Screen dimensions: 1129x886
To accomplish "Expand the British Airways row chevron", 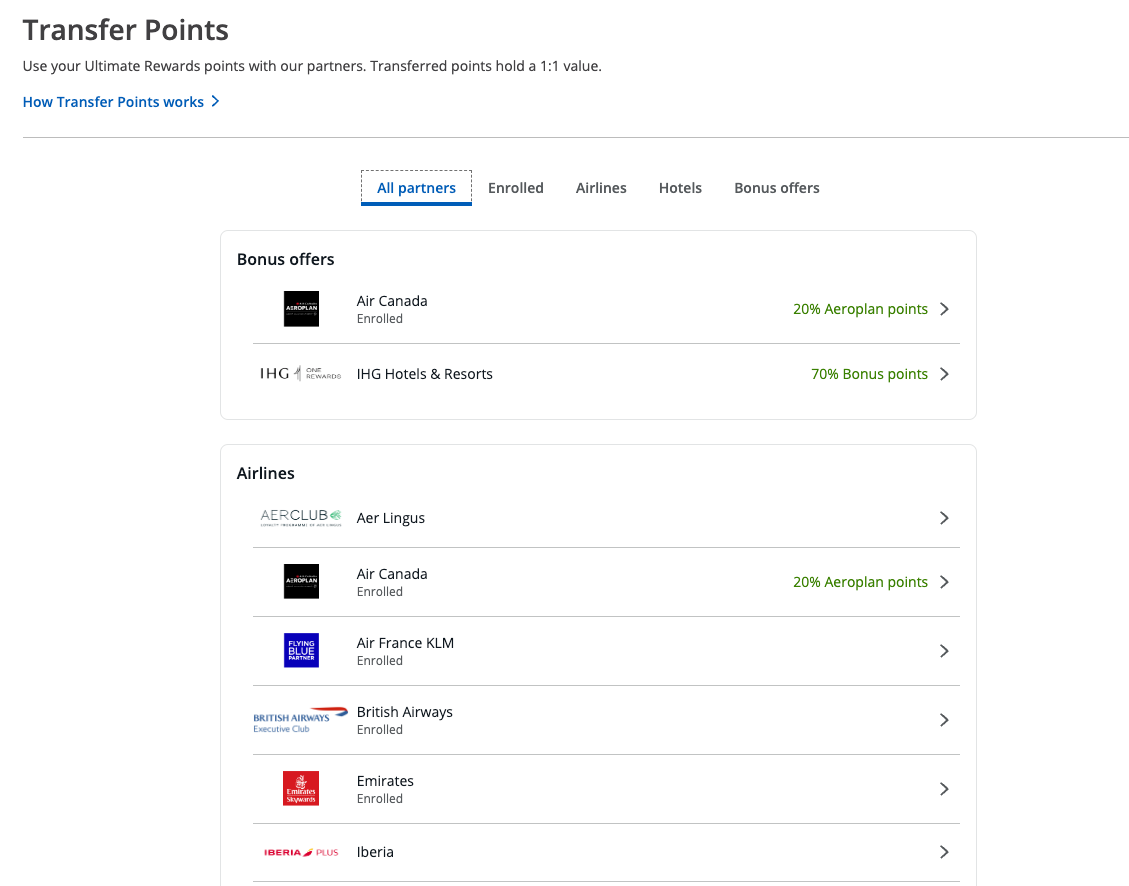I will click(943, 719).
